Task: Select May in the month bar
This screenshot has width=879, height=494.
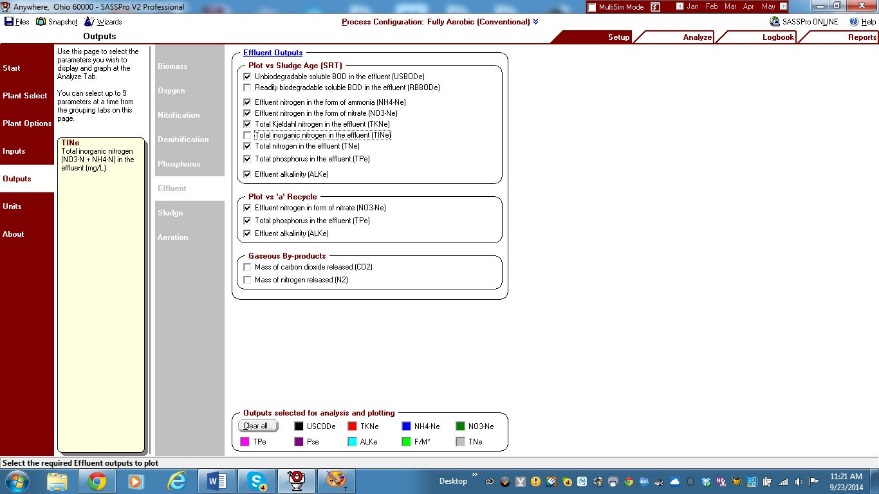Action: (x=768, y=6)
